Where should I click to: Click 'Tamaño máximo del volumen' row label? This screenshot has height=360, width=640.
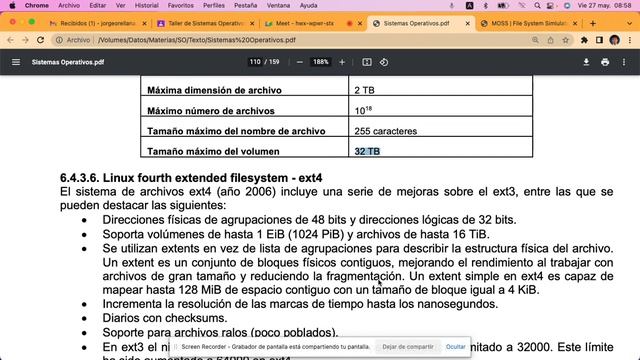213,151
